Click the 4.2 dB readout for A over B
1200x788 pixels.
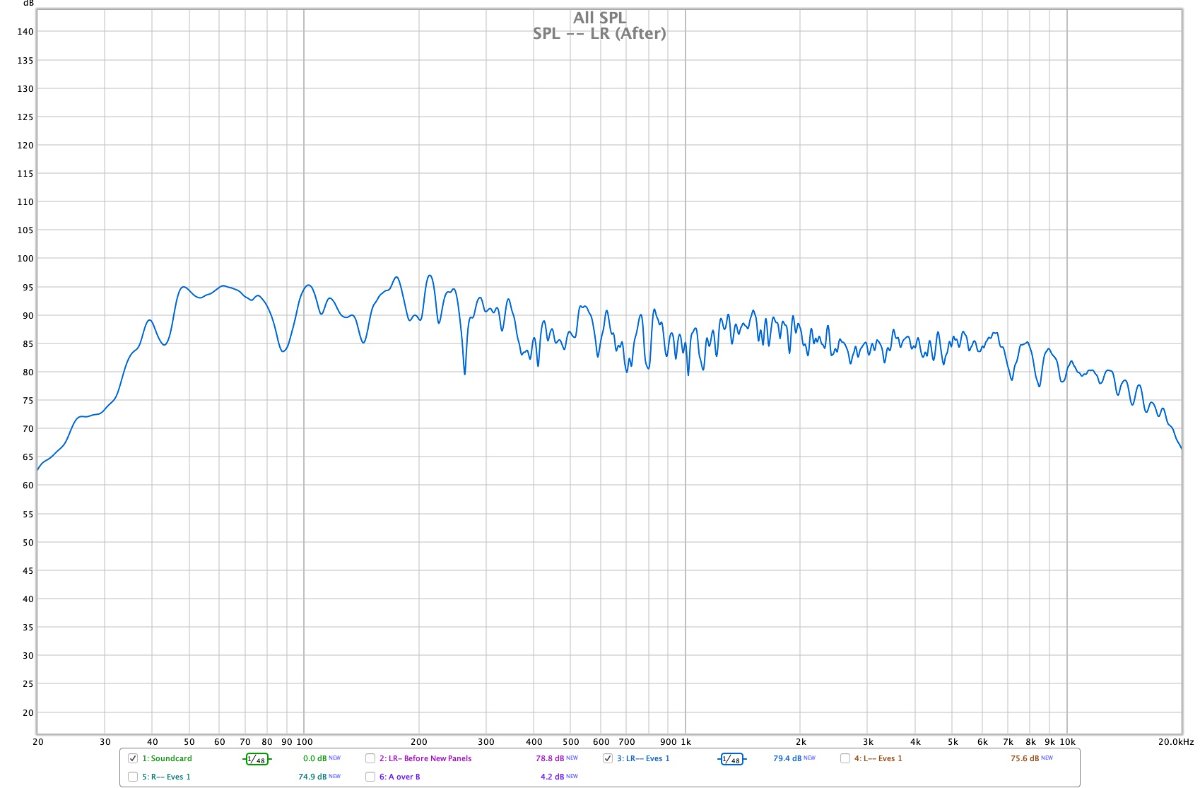pos(552,777)
